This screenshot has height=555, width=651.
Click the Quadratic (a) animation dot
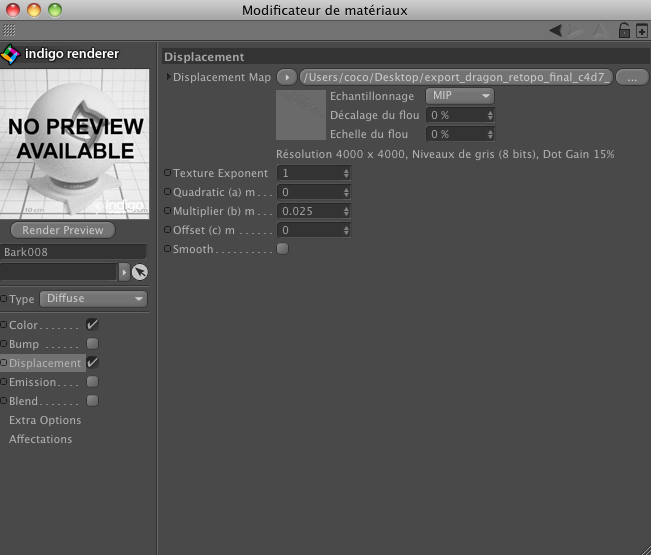[x=167, y=192]
